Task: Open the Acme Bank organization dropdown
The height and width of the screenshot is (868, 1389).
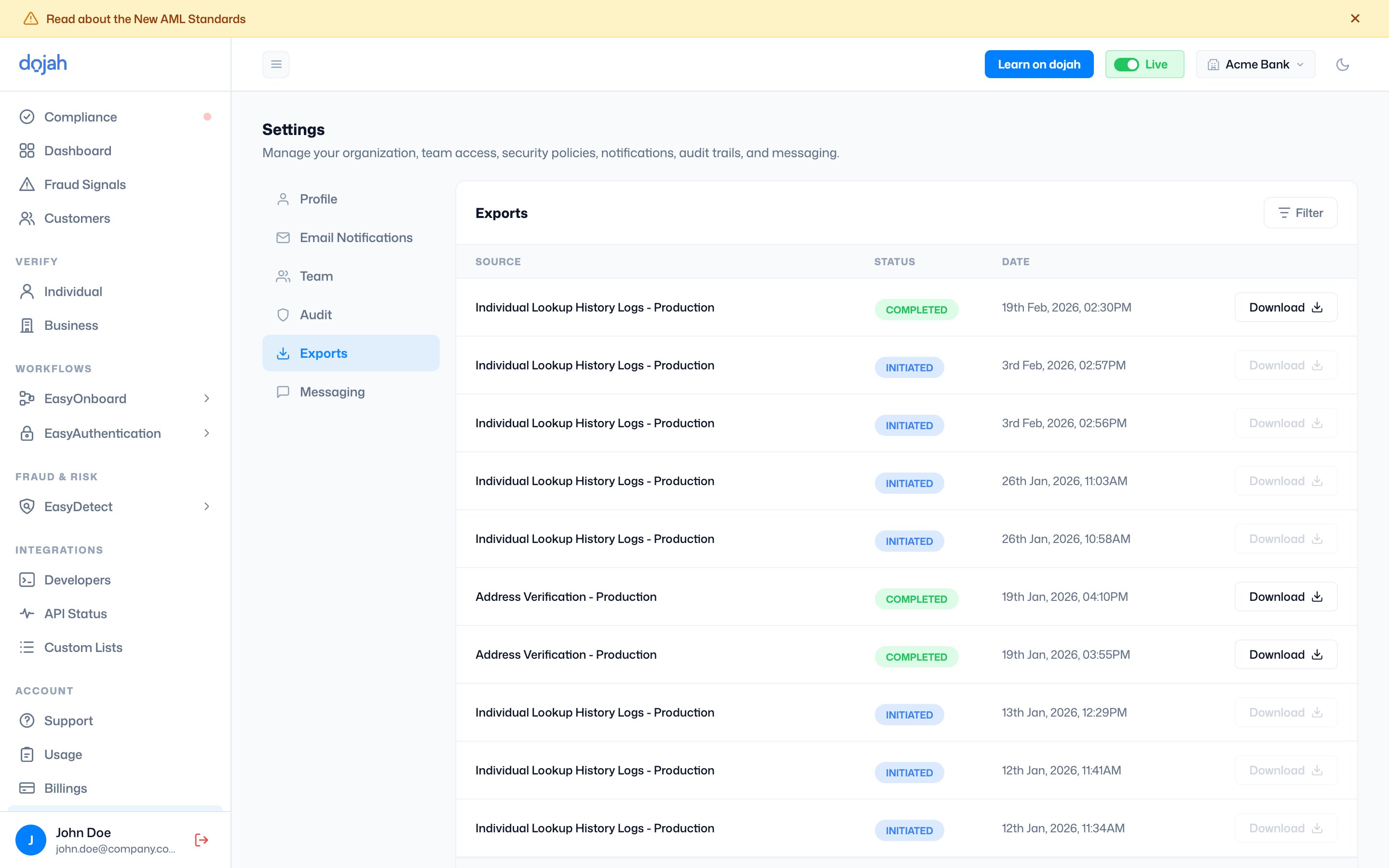Action: pos(1255,64)
